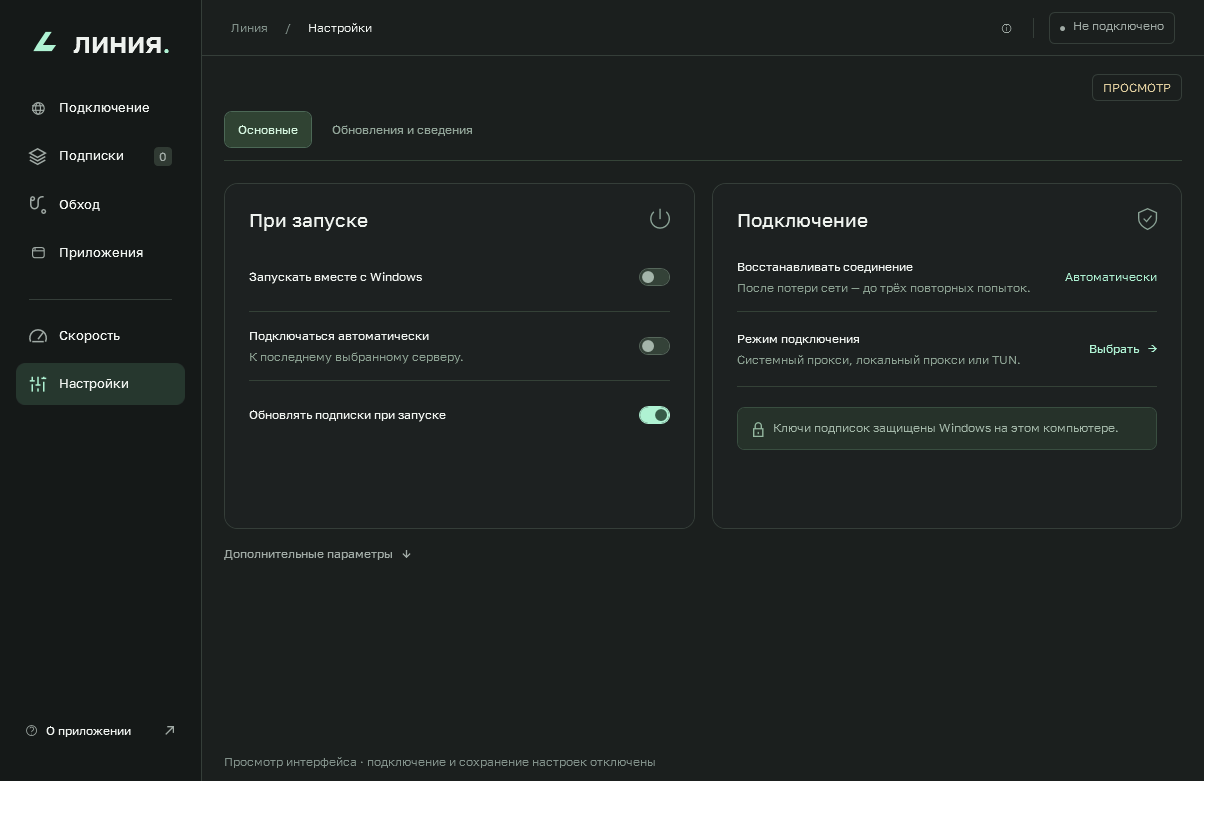Click the gauge icon beside Скорость
This screenshot has width=1220, height=820.
[38, 336]
